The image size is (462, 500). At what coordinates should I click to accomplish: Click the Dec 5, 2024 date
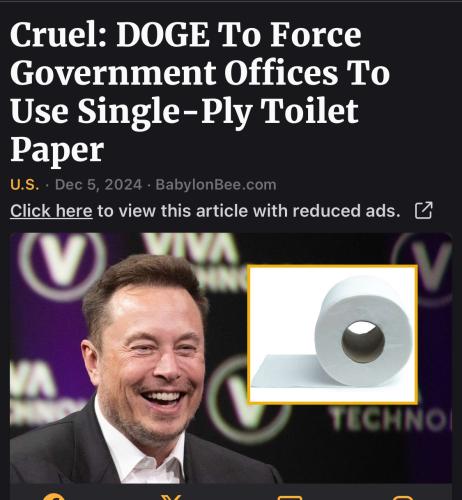pyautogui.click(x=98, y=185)
